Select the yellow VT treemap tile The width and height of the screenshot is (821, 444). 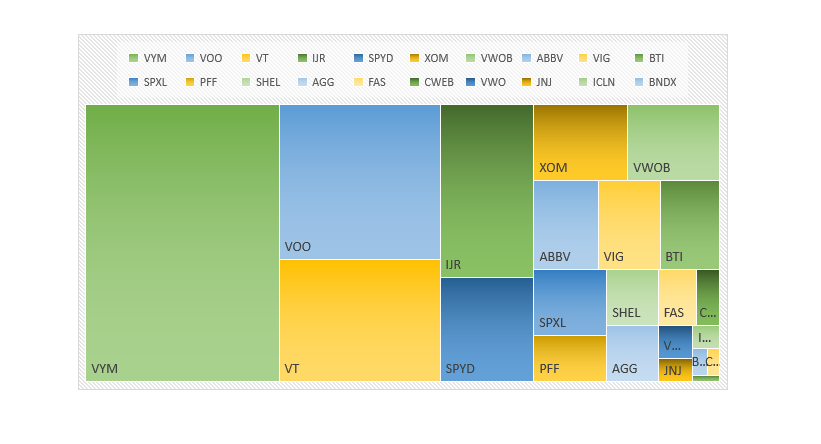coord(359,320)
